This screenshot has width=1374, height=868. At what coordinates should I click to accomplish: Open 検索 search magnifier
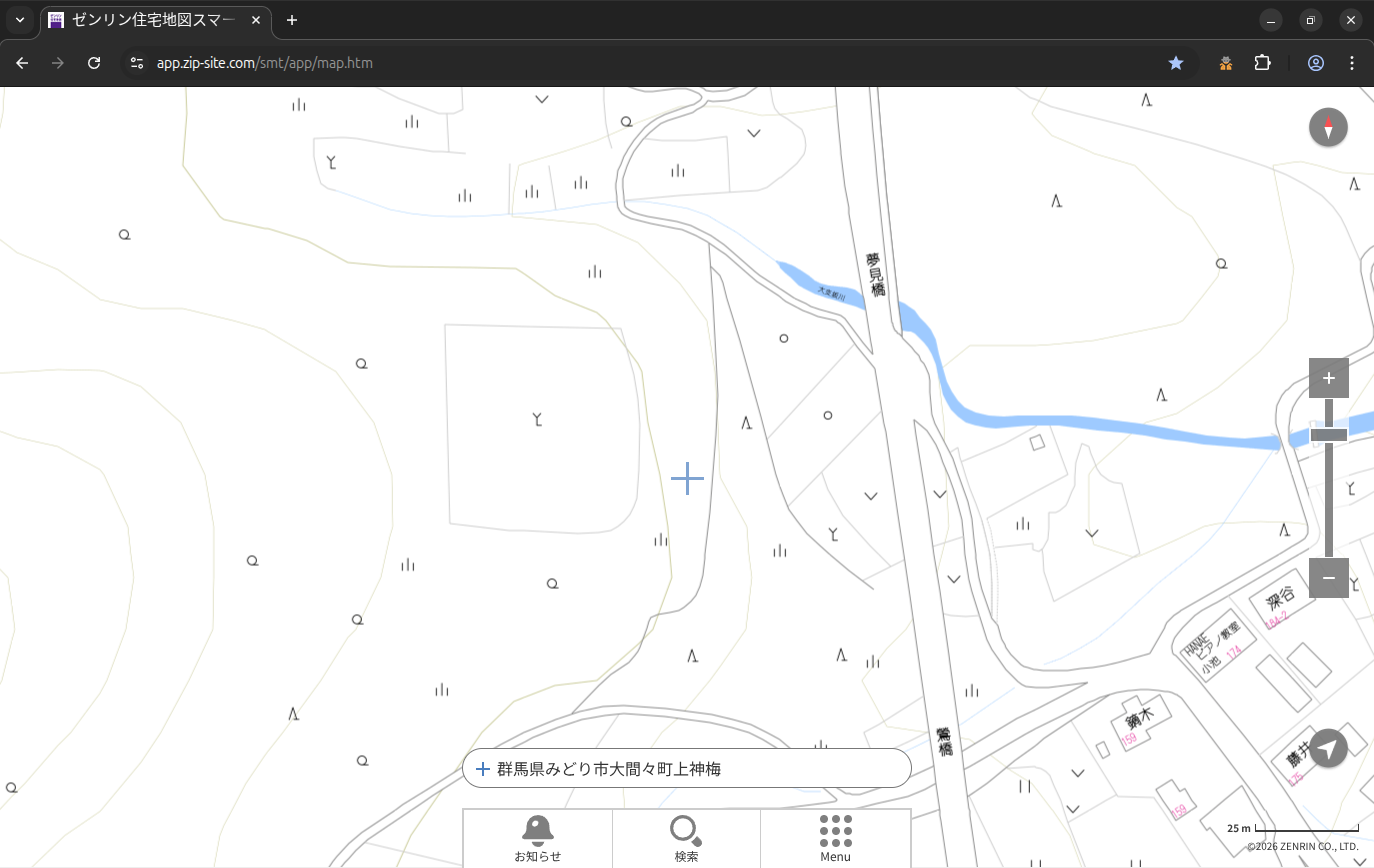(x=686, y=837)
